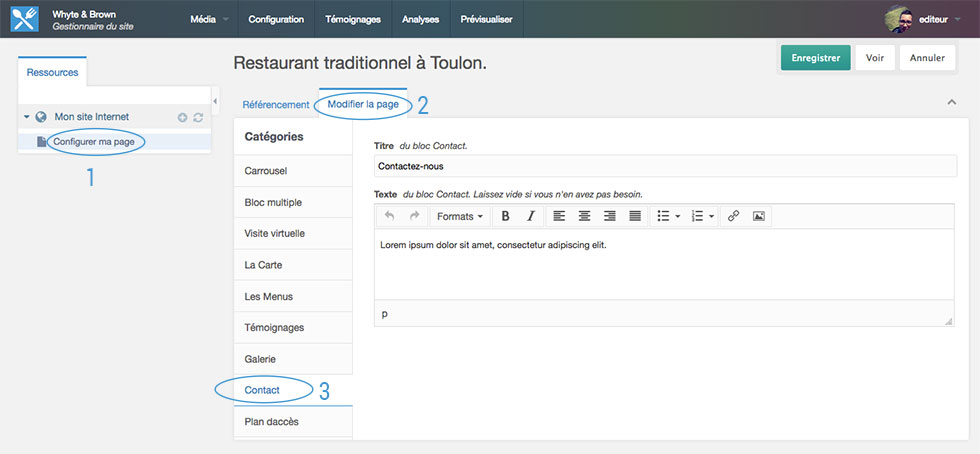Click the Annuler button

(927, 58)
